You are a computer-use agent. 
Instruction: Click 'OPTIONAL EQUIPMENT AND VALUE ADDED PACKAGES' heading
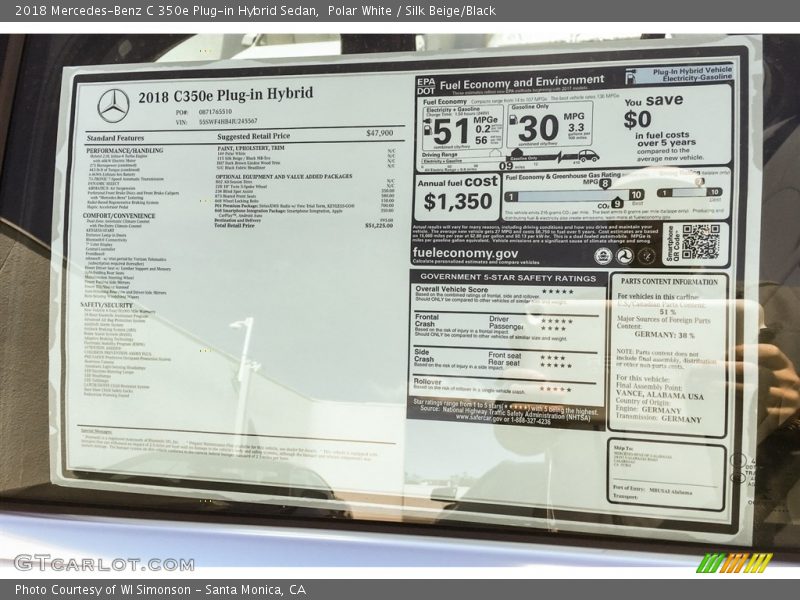coord(284,177)
